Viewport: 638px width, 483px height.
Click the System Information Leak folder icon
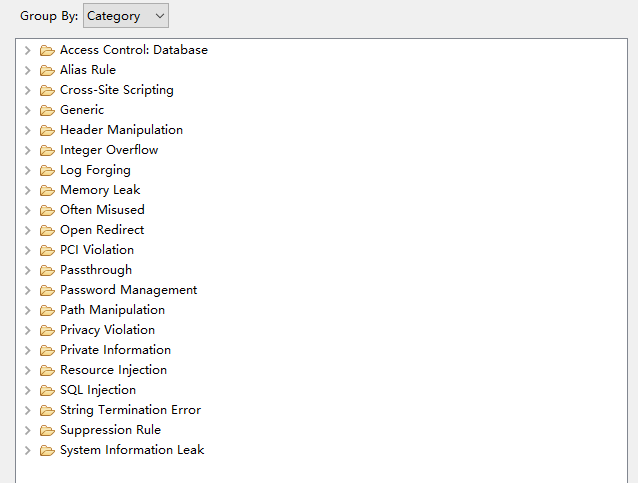47,450
